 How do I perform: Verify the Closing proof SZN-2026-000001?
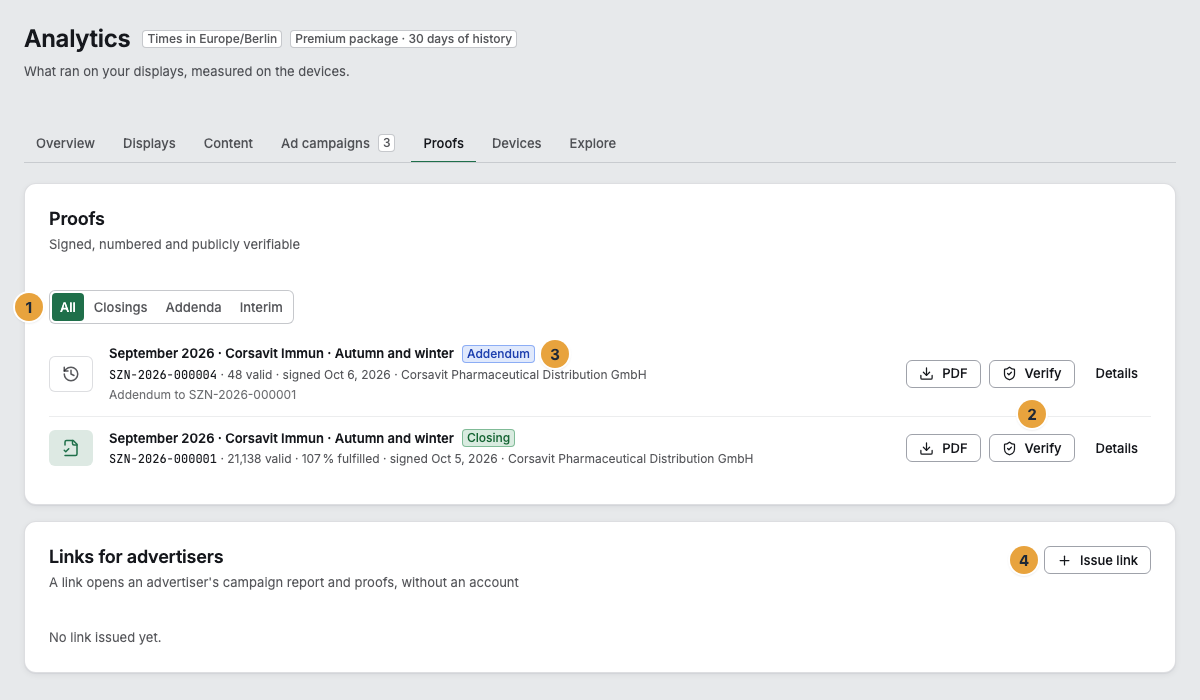pos(1032,448)
